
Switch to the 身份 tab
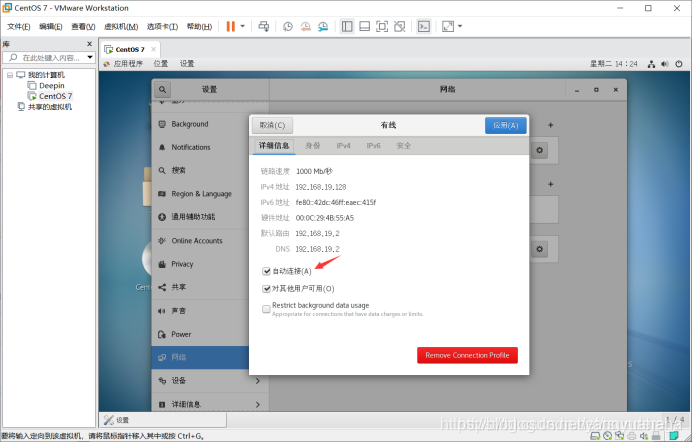(312, 146)
